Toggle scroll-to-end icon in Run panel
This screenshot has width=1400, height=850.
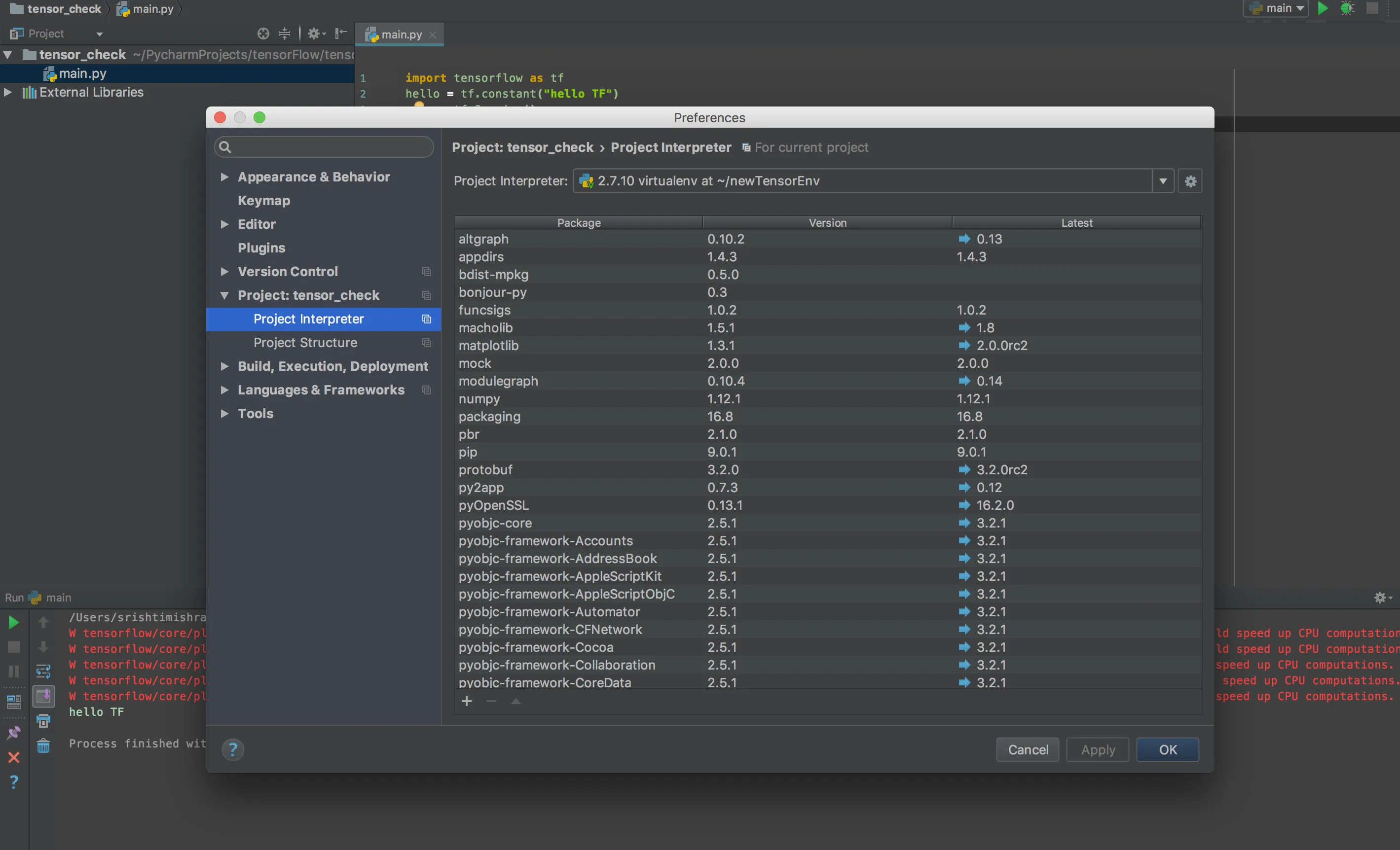pyautogui.click(x=44, y=696)
